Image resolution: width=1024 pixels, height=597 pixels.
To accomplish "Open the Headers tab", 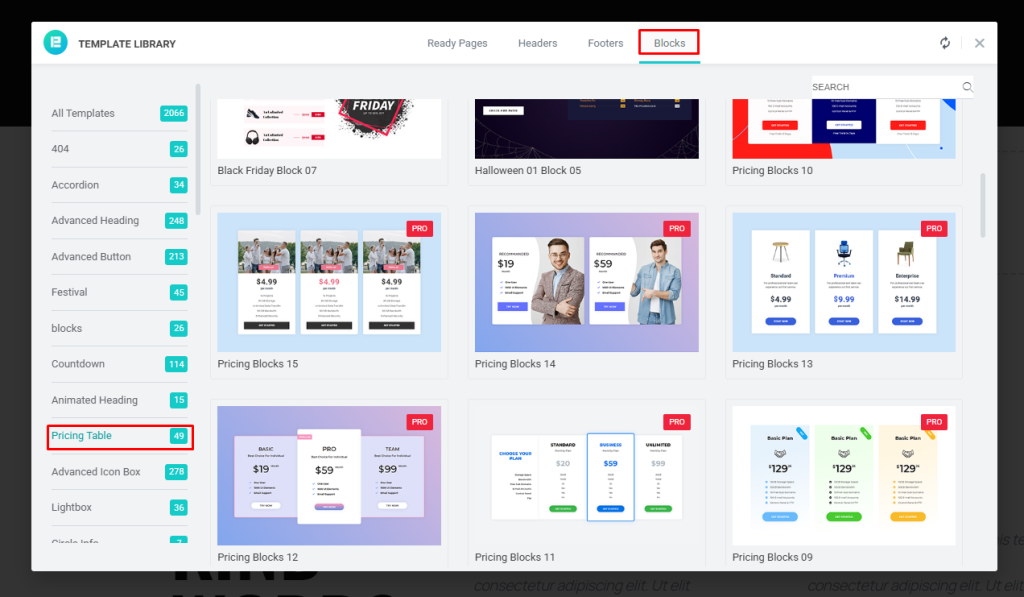I will pos(537,43).
